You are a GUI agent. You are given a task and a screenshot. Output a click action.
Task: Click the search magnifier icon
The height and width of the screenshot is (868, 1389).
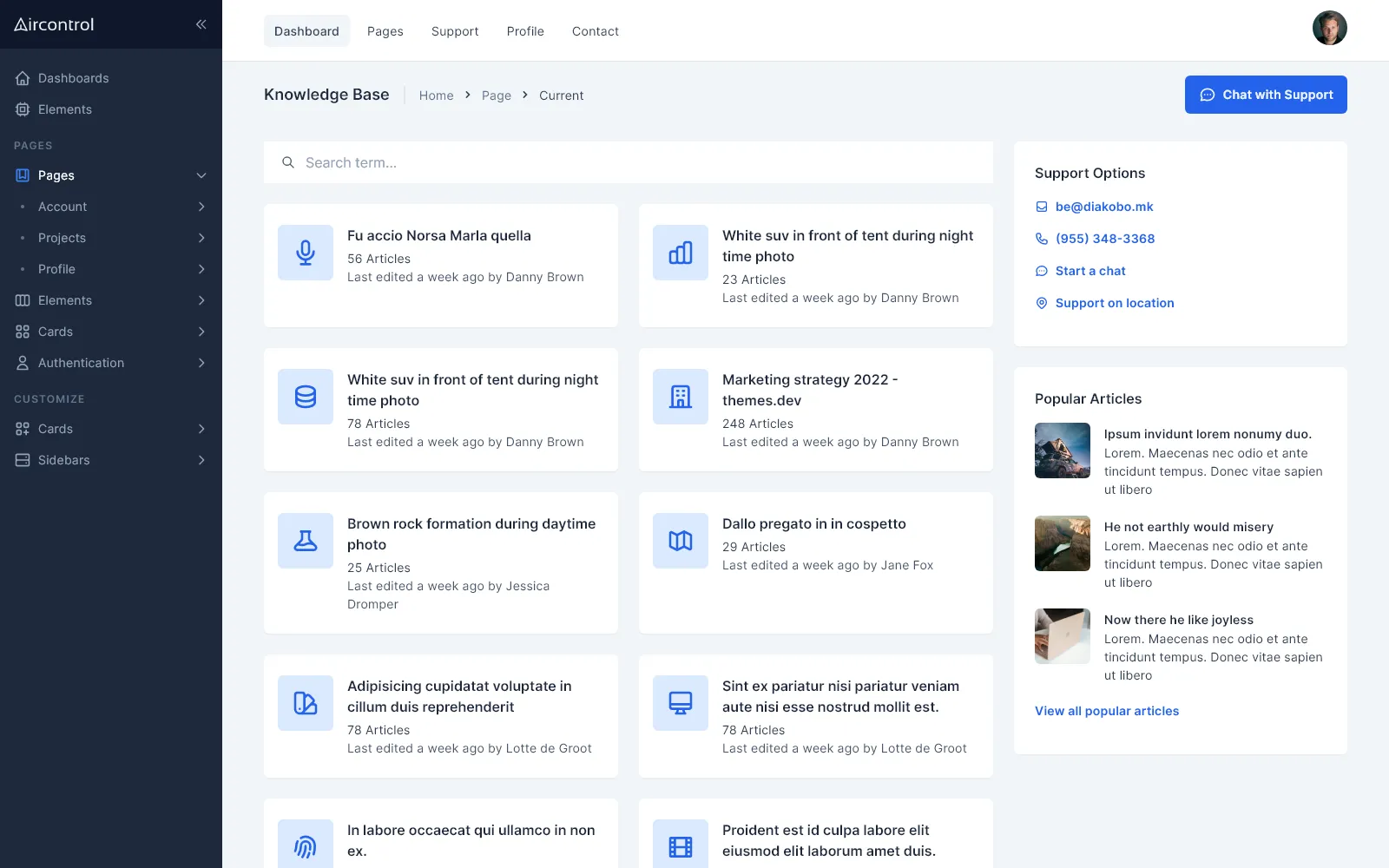click(x=288, y=162)
